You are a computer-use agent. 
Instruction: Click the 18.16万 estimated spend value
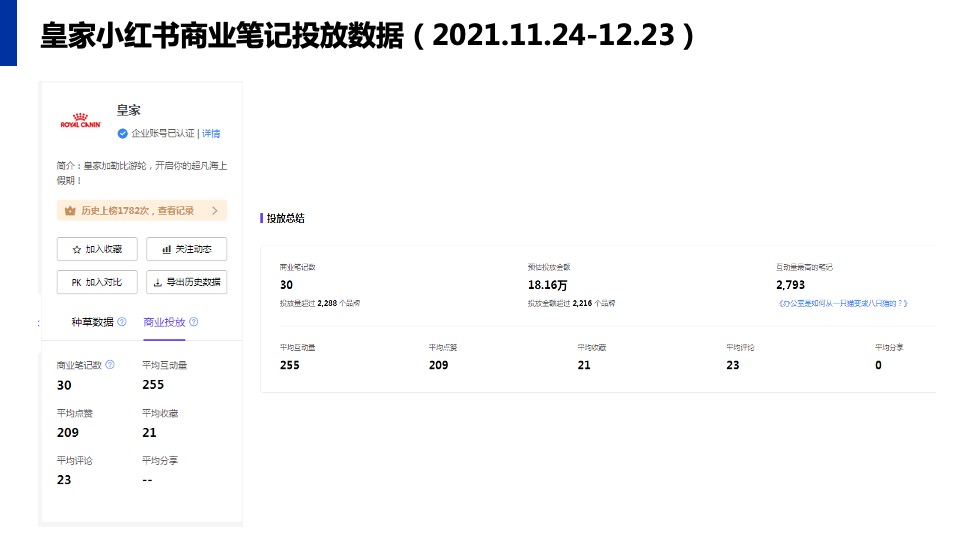(x=547, y=285)
